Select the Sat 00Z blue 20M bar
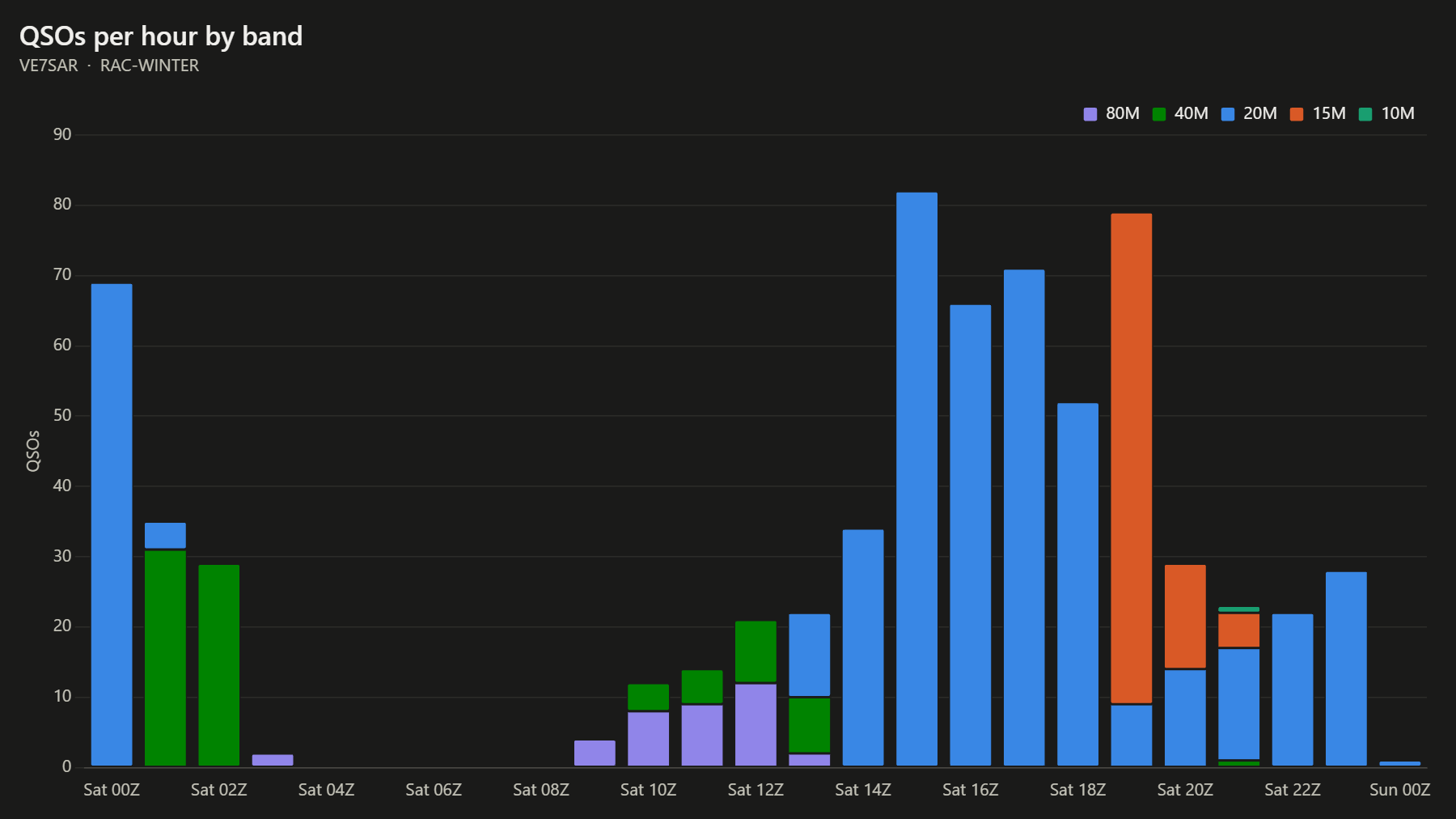This screenshot has height=819, width=1456. [x=112, y=524]
